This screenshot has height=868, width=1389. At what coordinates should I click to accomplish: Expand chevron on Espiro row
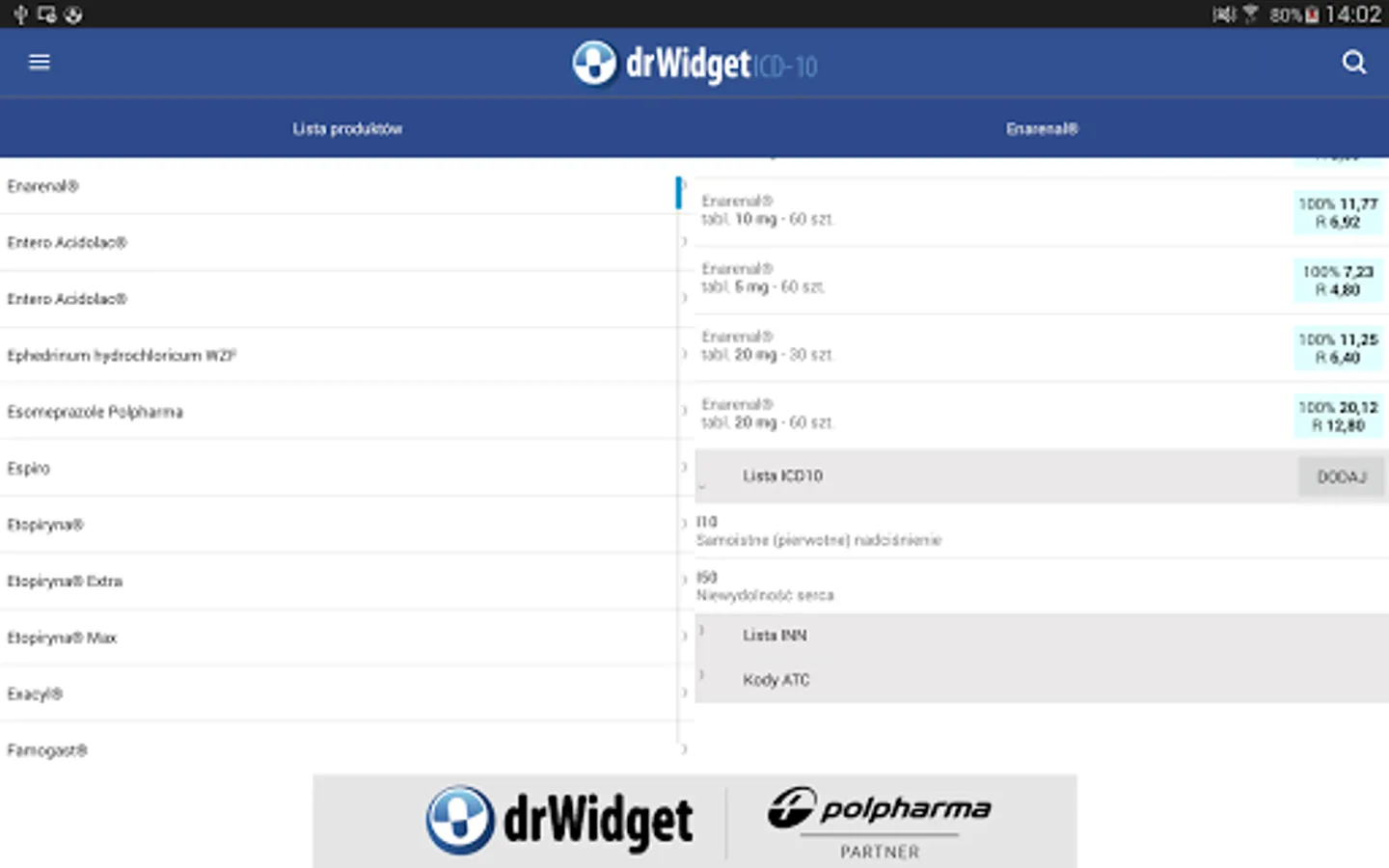tap(684, 468)
